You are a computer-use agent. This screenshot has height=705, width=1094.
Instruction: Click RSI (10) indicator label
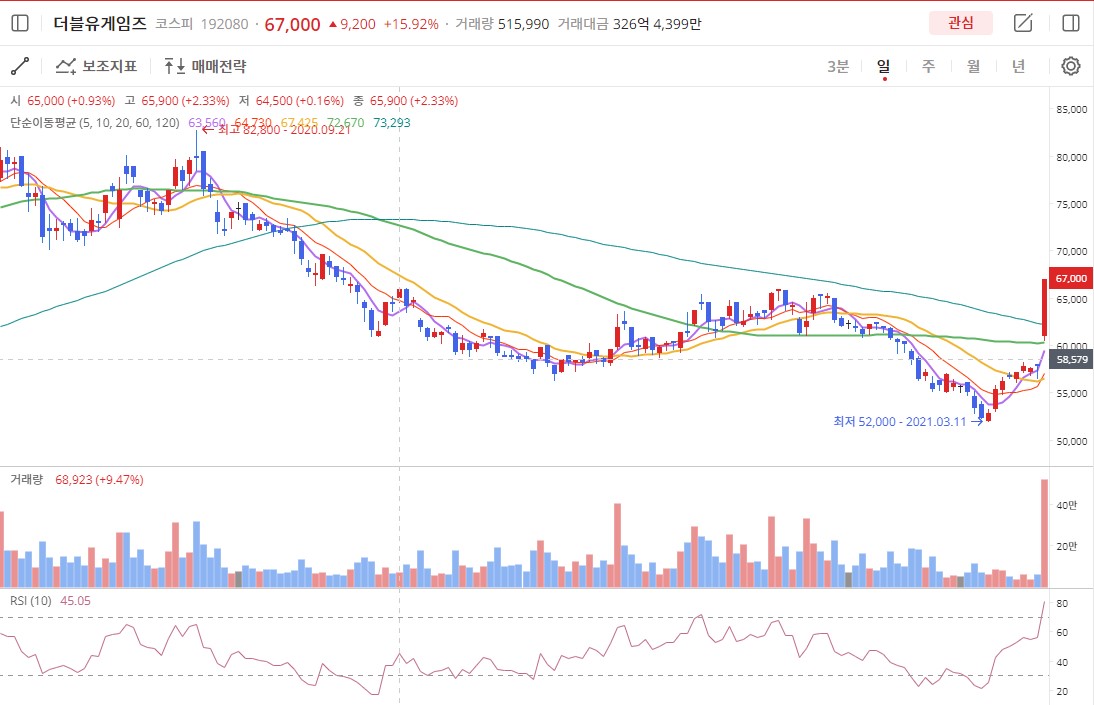tap(31, 600)
